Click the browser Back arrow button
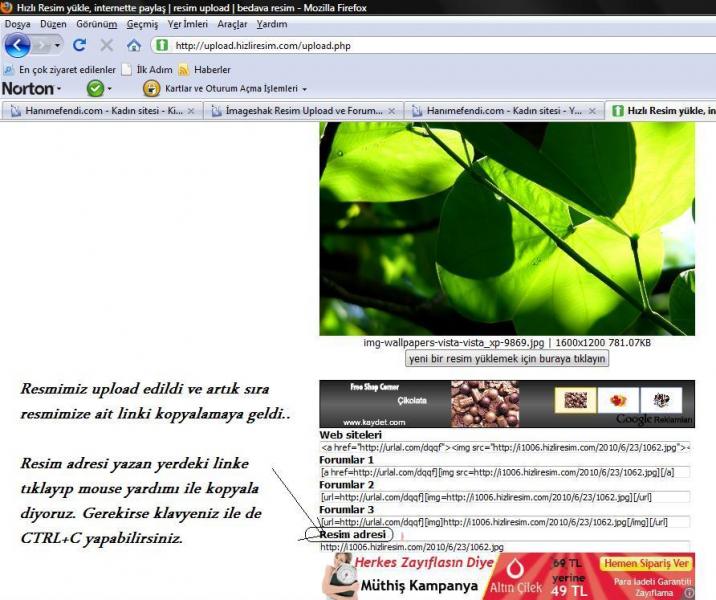 pyautogui.click(x=17, y=45)
